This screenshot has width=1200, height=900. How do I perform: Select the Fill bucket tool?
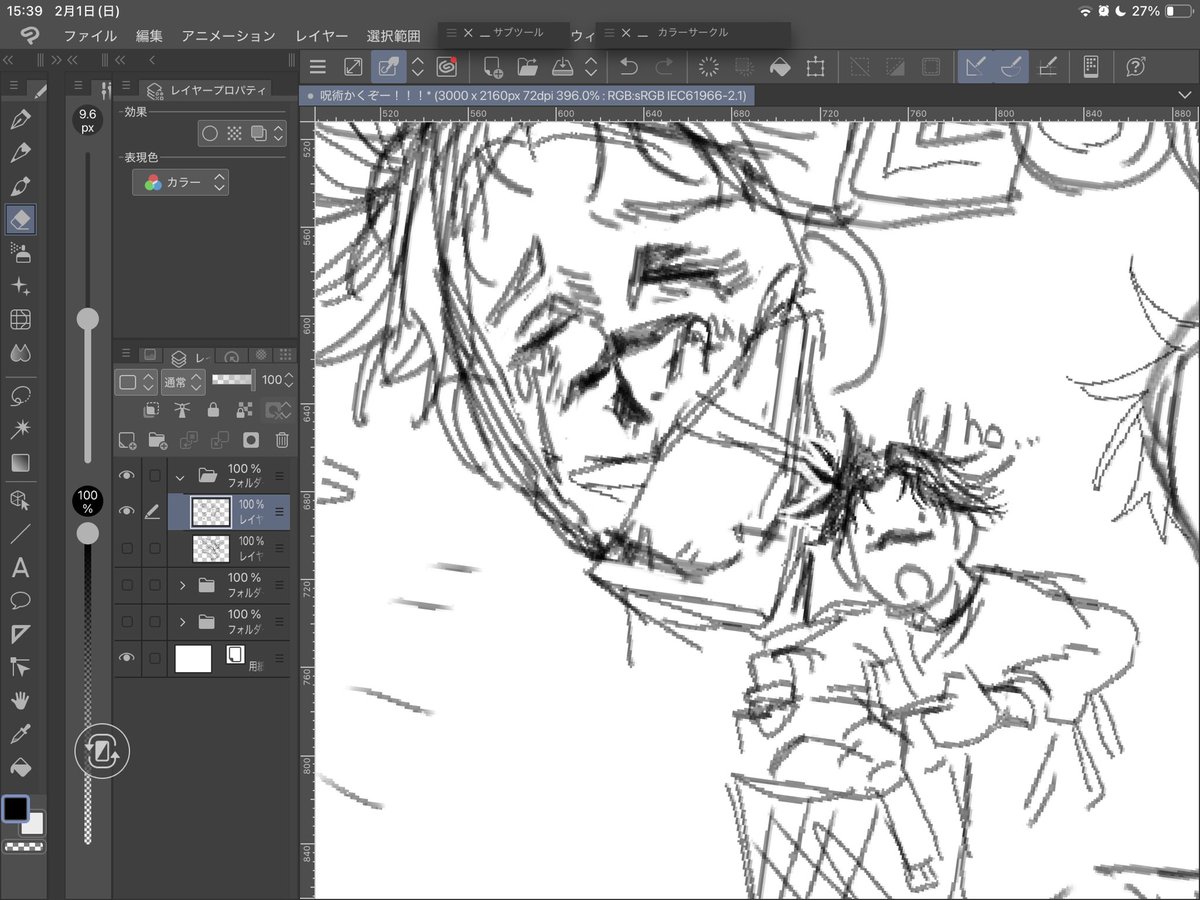pyautogui.click(x=20, y=767)
